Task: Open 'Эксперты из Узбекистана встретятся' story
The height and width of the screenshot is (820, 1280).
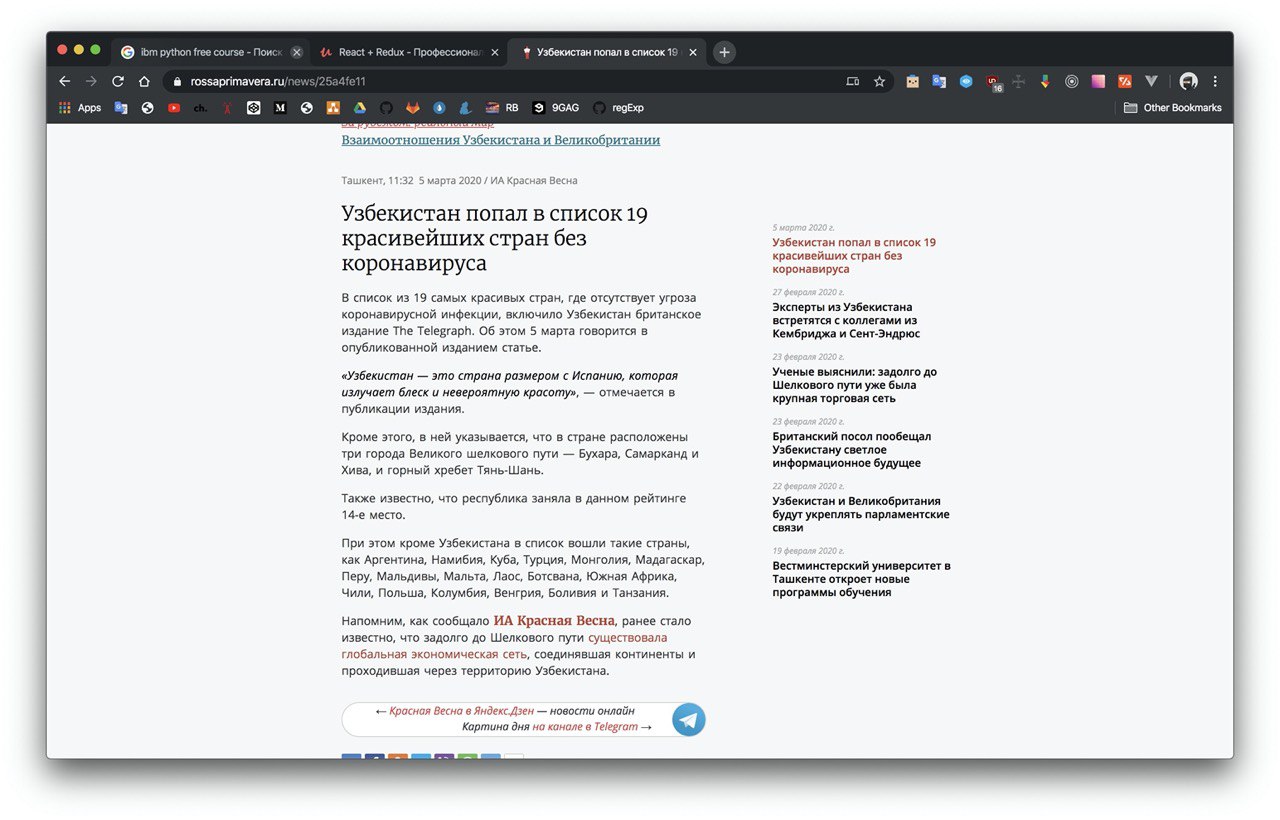Action: coord(846,320)
